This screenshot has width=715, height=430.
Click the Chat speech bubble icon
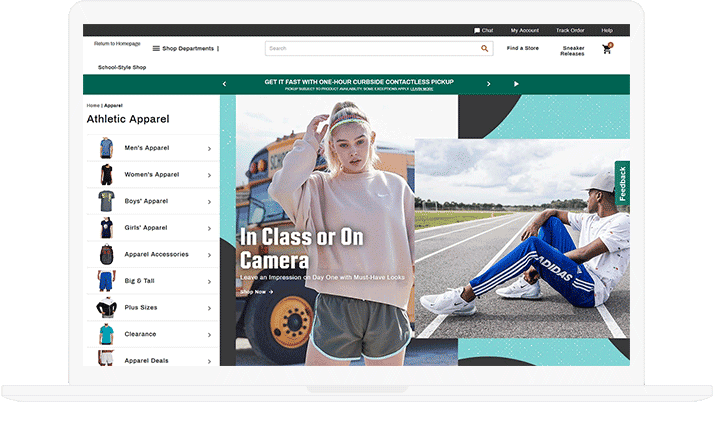point(477,31)
